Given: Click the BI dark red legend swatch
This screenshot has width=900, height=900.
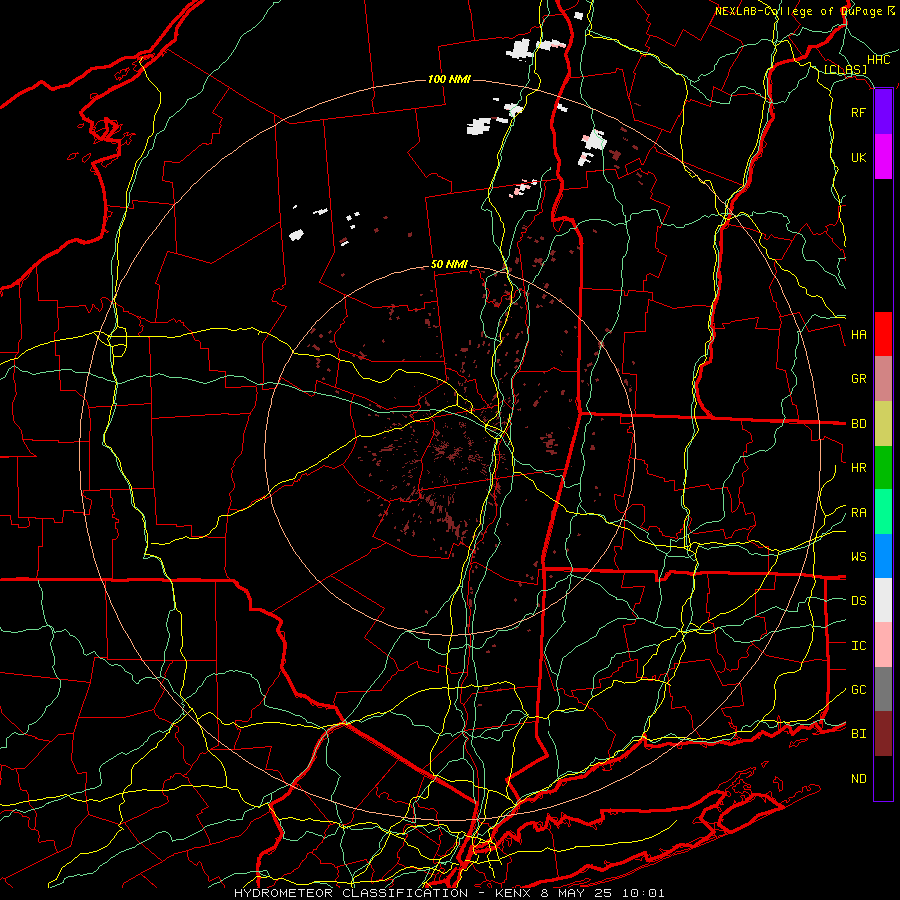Looking at the screenshot, I should (x=883, y=734).
